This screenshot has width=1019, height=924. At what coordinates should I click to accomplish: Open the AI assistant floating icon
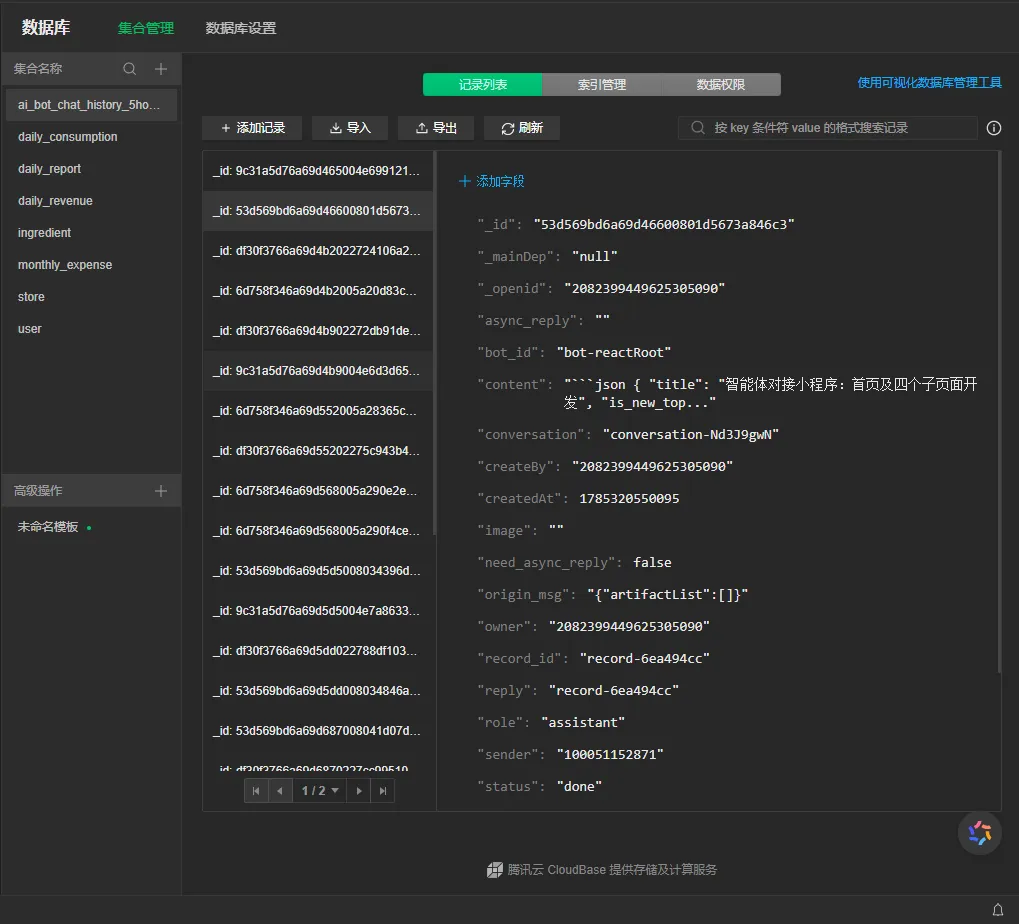click(979, 833)
